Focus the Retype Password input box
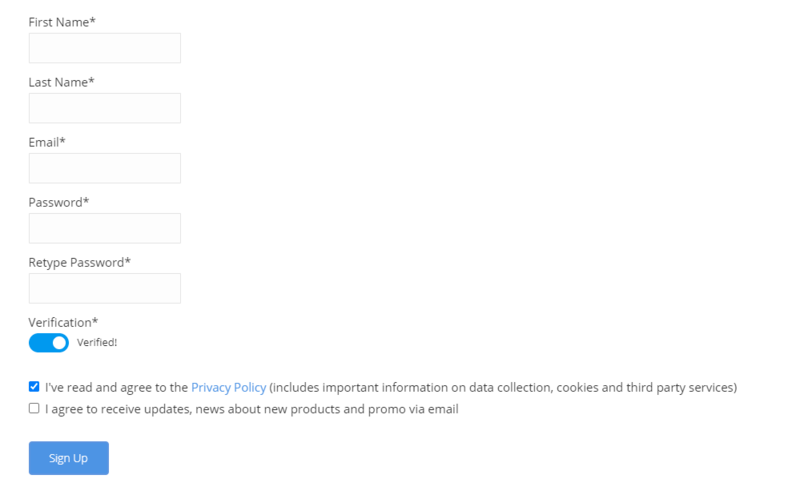800x495 pixels. 105,288
